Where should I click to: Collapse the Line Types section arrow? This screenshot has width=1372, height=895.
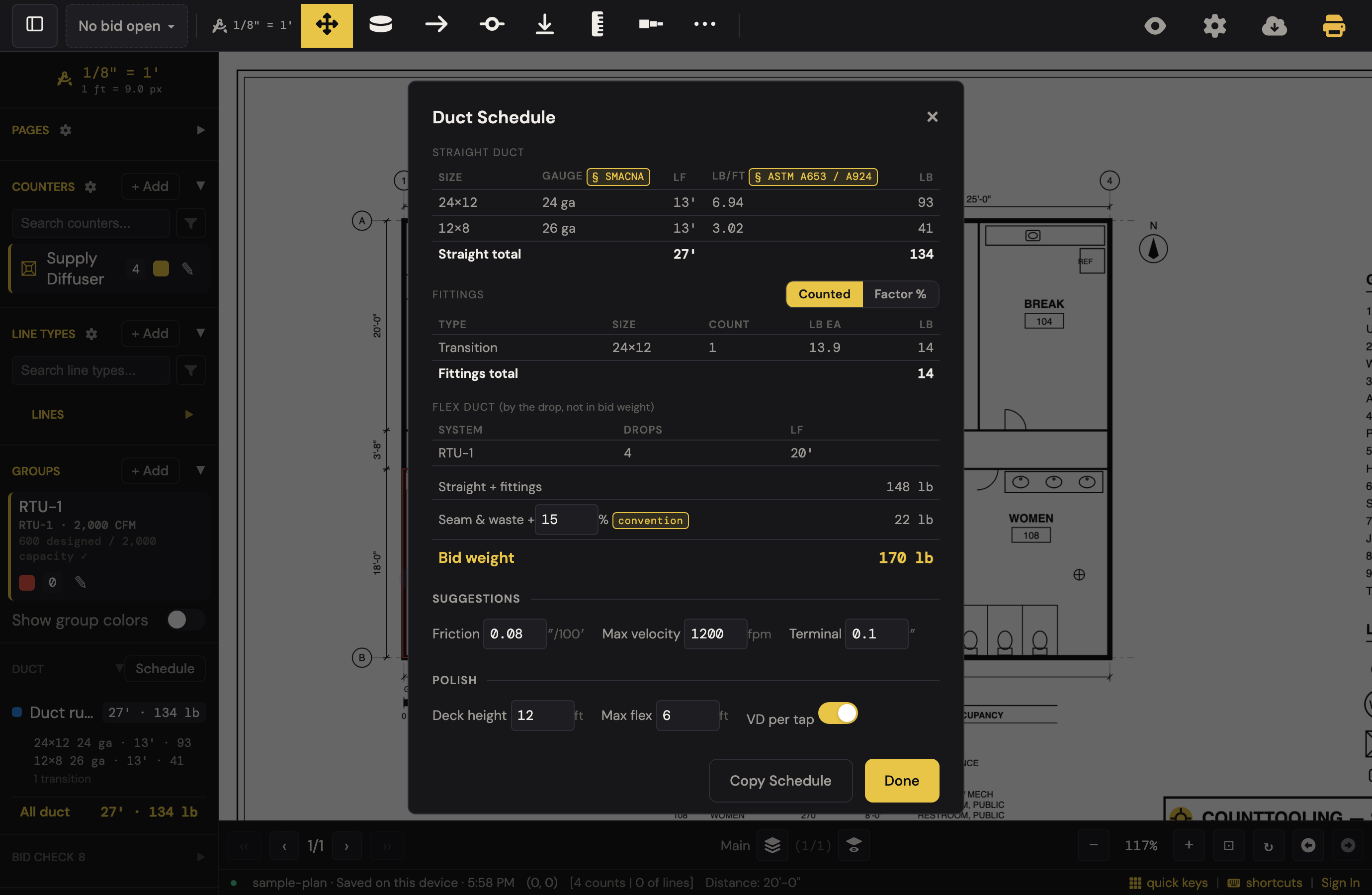click(201, 333)
